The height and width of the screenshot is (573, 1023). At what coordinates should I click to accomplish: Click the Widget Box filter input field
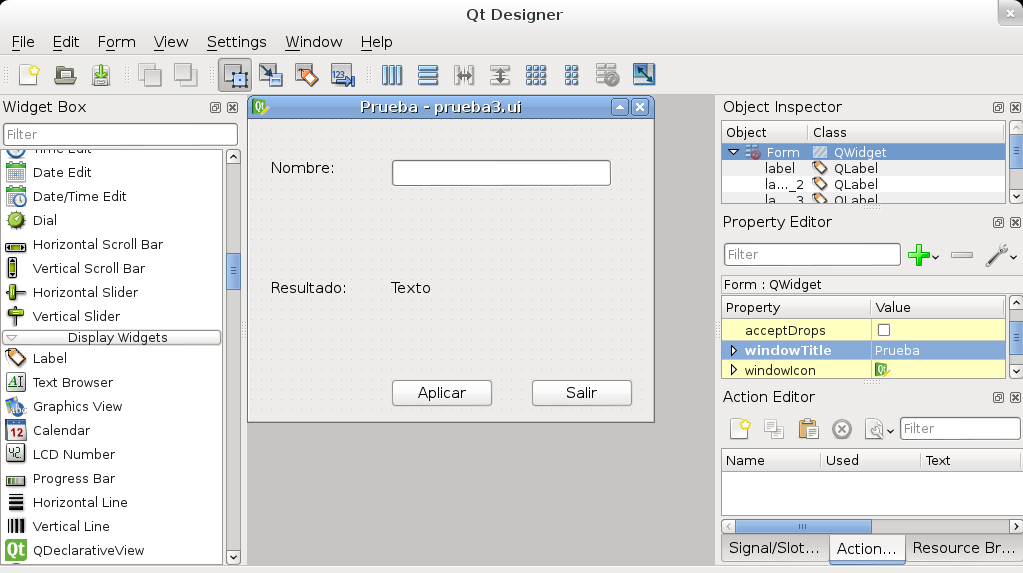click(120, 134)
